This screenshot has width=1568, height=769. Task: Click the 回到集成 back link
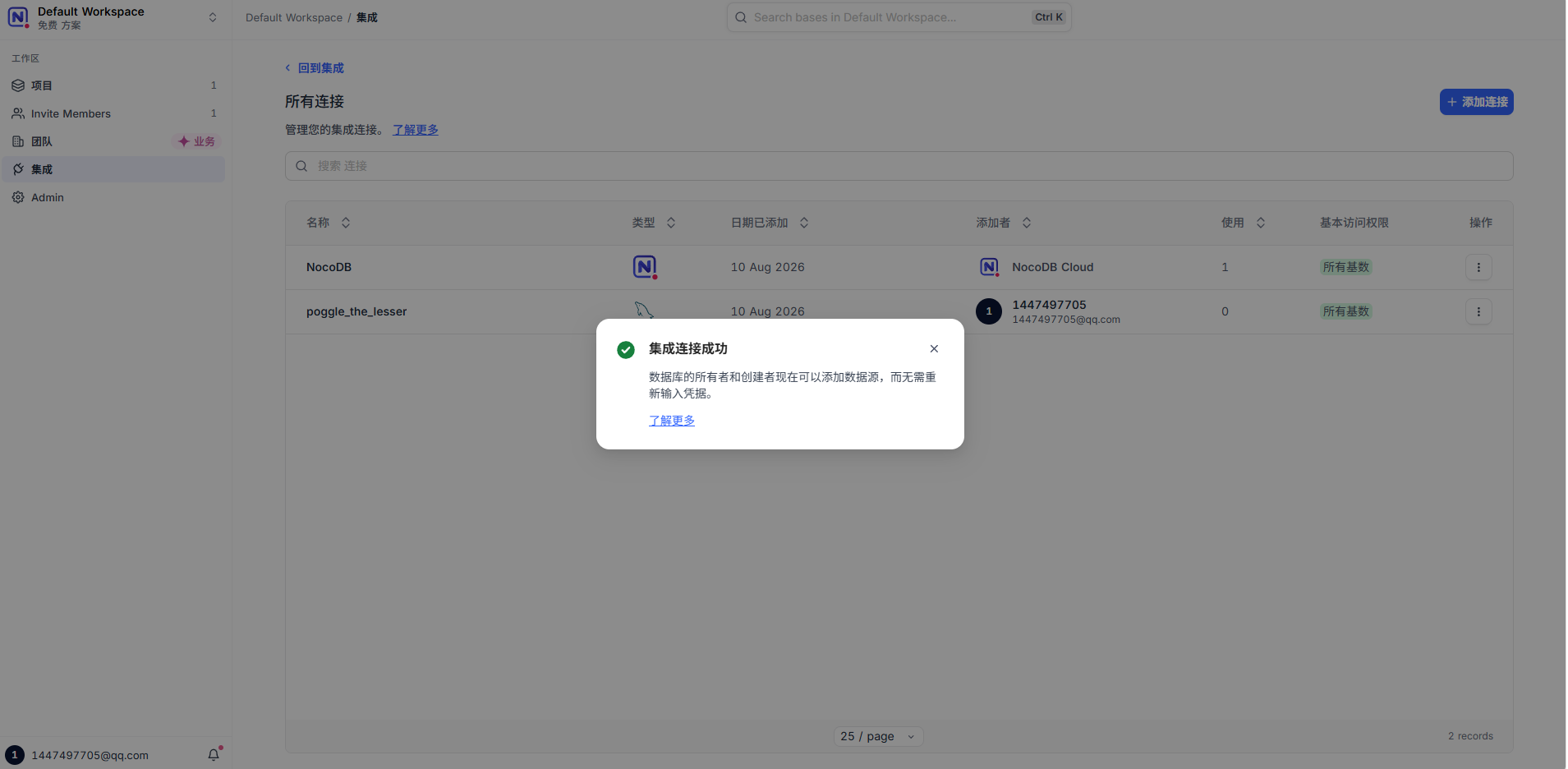(315, 68)
